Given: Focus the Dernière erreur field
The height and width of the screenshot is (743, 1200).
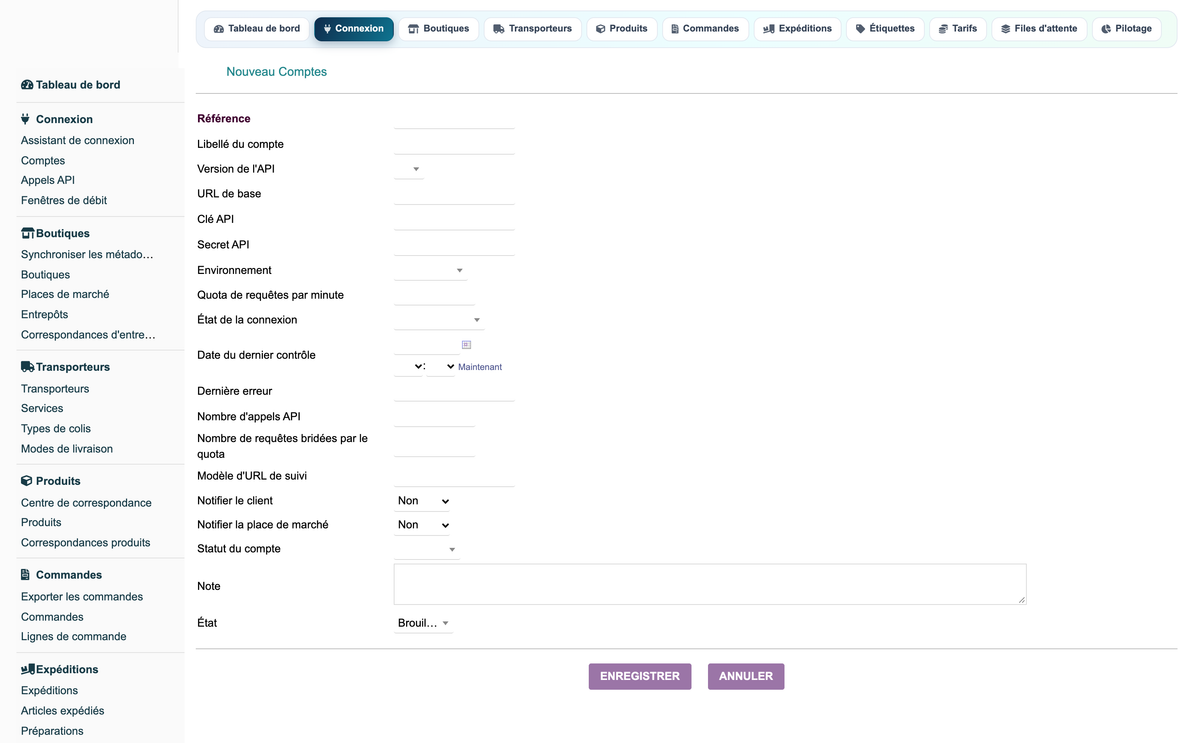Looking at the screenshot, I should coord(454,391).
